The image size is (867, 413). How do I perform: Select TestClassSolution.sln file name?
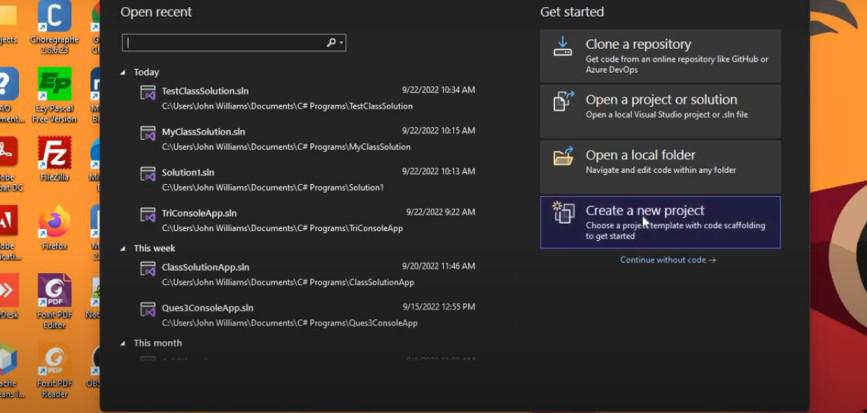click(x=205, y=91)
